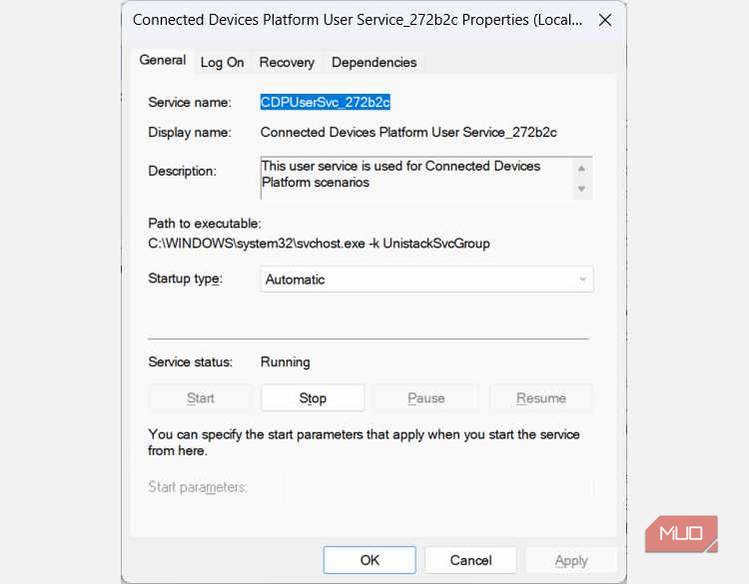Switch to the General tab
The image size is (749, 584).
(162, 60)
